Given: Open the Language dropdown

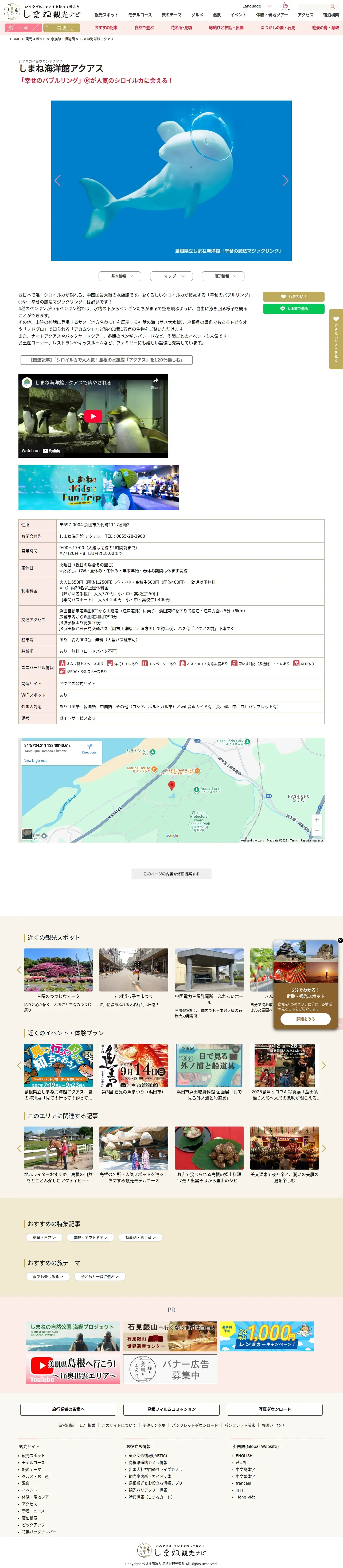Looking at the screenshot, I should click(x=257, y=6).
